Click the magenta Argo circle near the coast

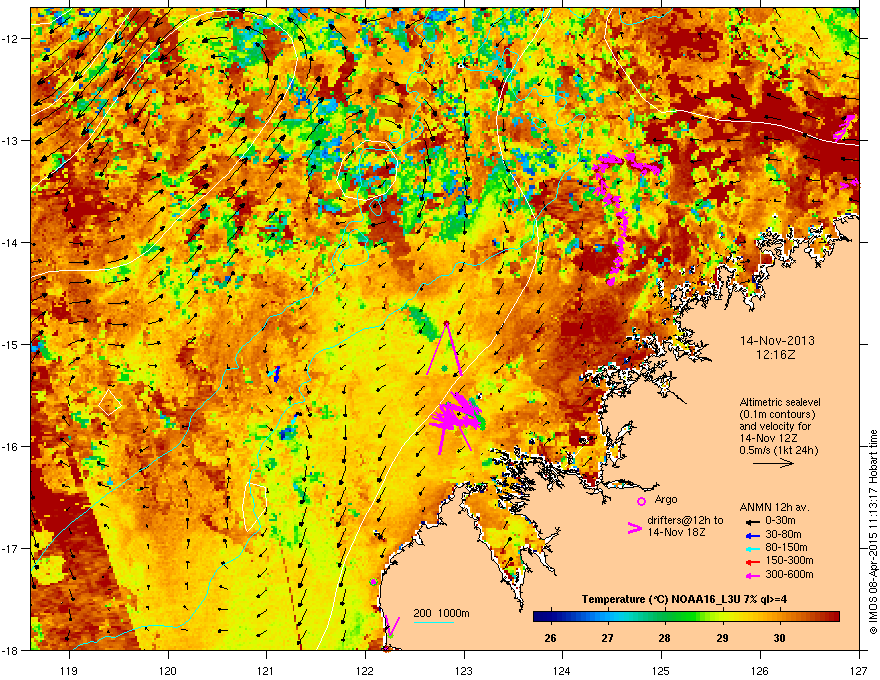click(374, 582)
